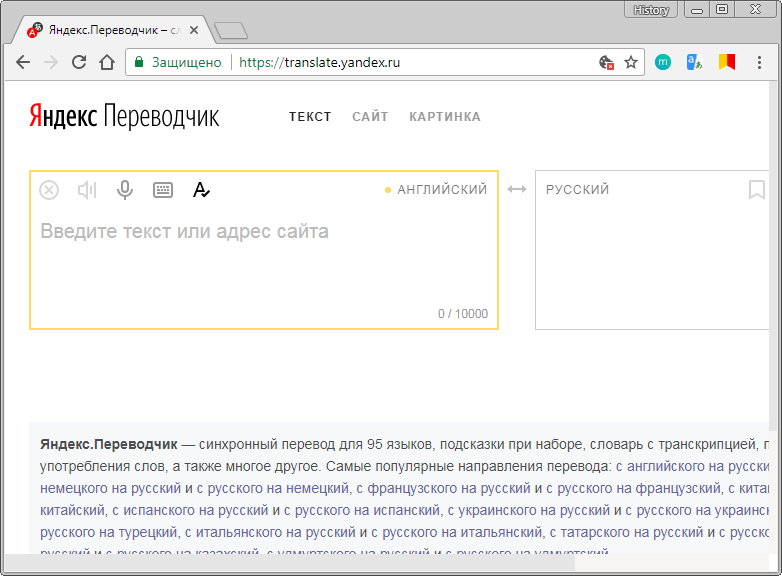Click the browser forward arrow
Image resolution: width=782 pixels, height=576 pixels.
(51, 62)
